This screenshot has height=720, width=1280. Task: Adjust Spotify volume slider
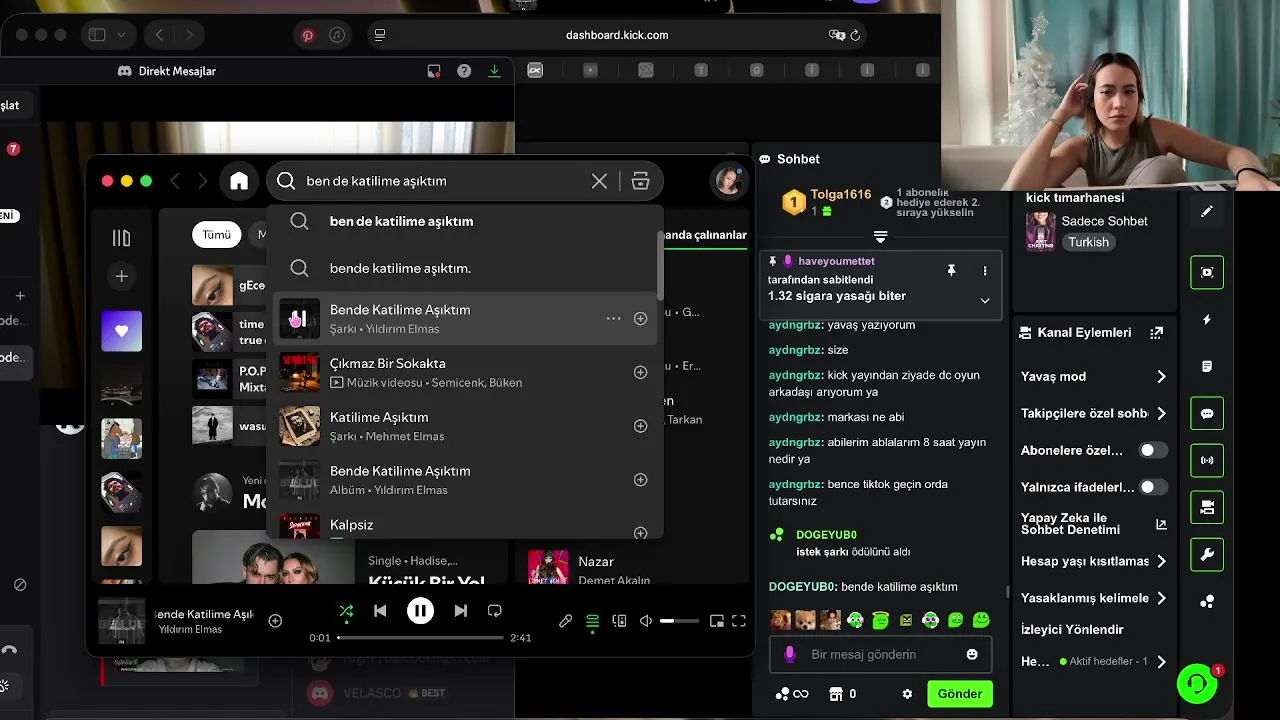click(680, 621)
